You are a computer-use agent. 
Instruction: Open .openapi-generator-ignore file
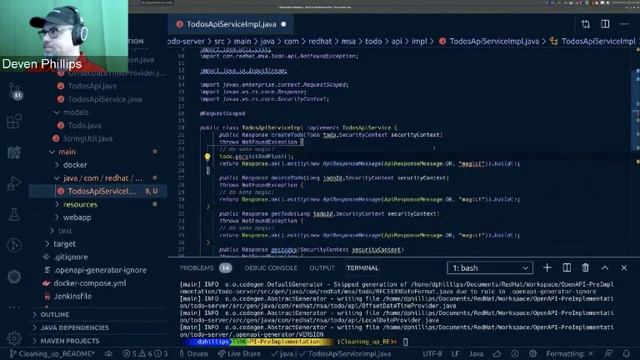click(x=100, y=270)
